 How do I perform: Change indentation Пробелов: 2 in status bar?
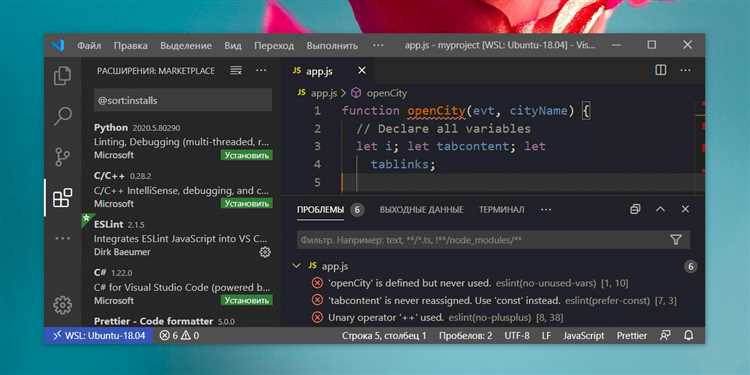[x=465, y=336]
